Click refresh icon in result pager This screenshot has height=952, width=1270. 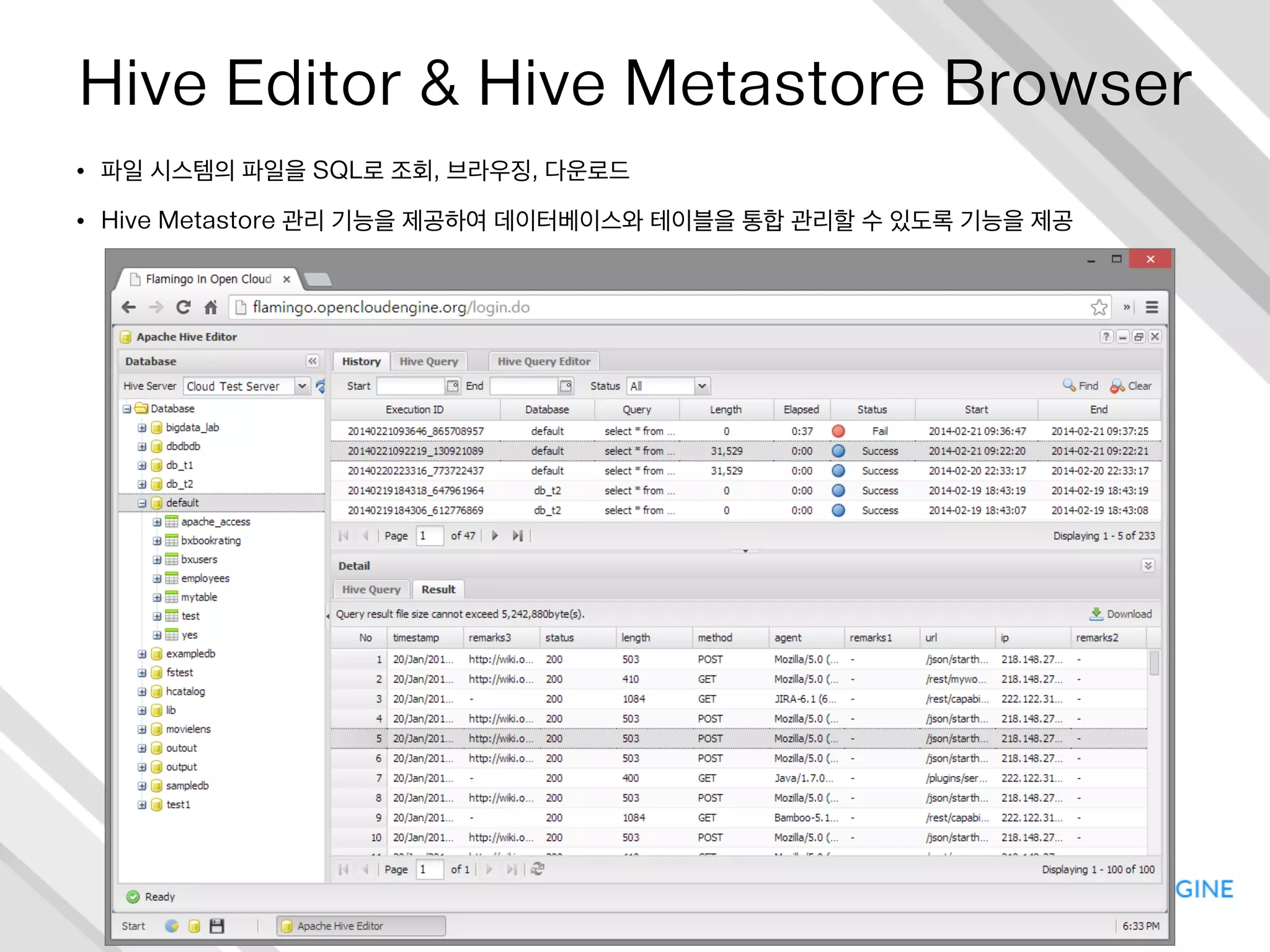538,869
